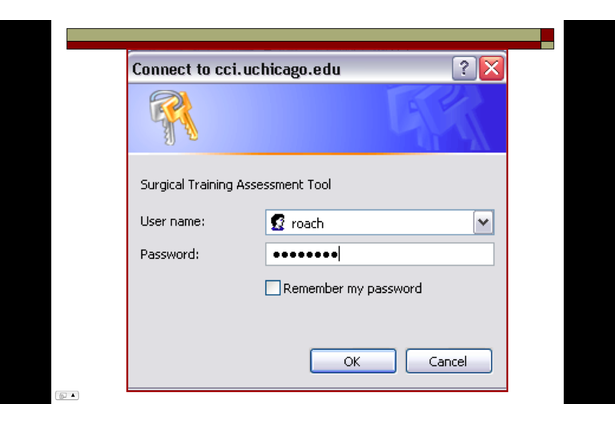The width and height of the screenshot is (615, 424).
Task: Click the silver and gold keys icon
Action: click(173, 116)
